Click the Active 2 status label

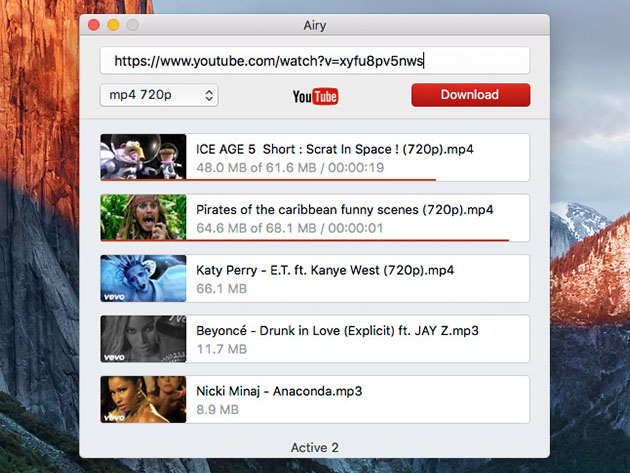[314, 445]
